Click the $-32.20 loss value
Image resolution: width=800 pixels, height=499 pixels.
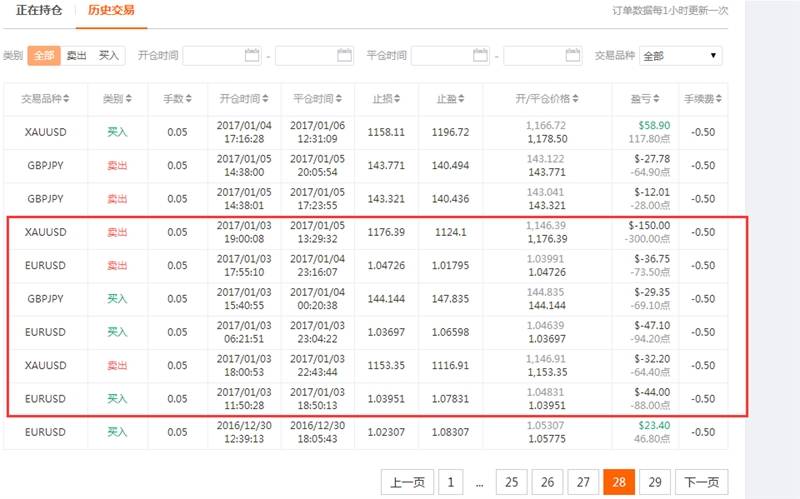coord(652,359)
